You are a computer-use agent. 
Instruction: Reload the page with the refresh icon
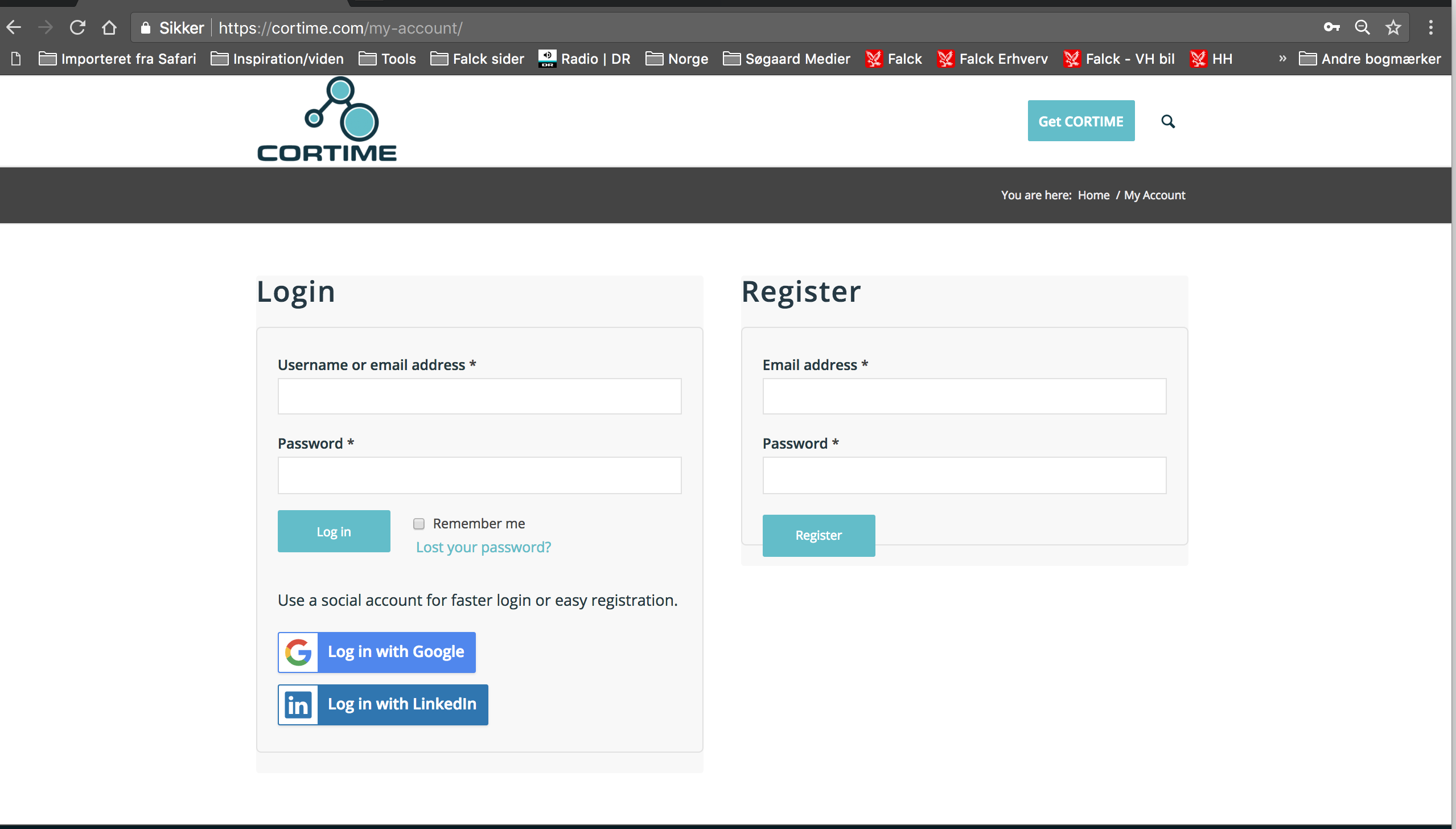pos(77,27)
